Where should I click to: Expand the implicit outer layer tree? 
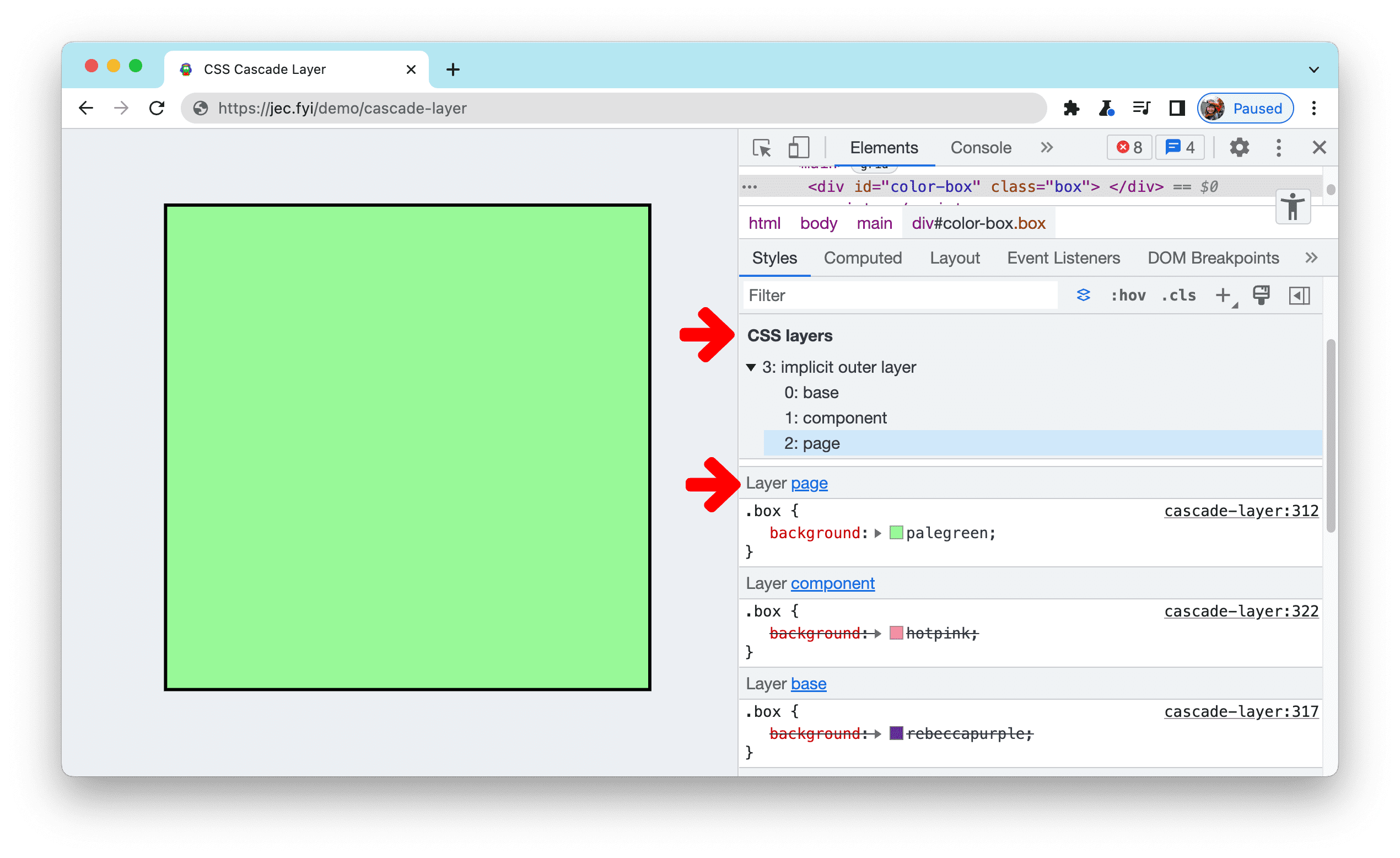754,365
